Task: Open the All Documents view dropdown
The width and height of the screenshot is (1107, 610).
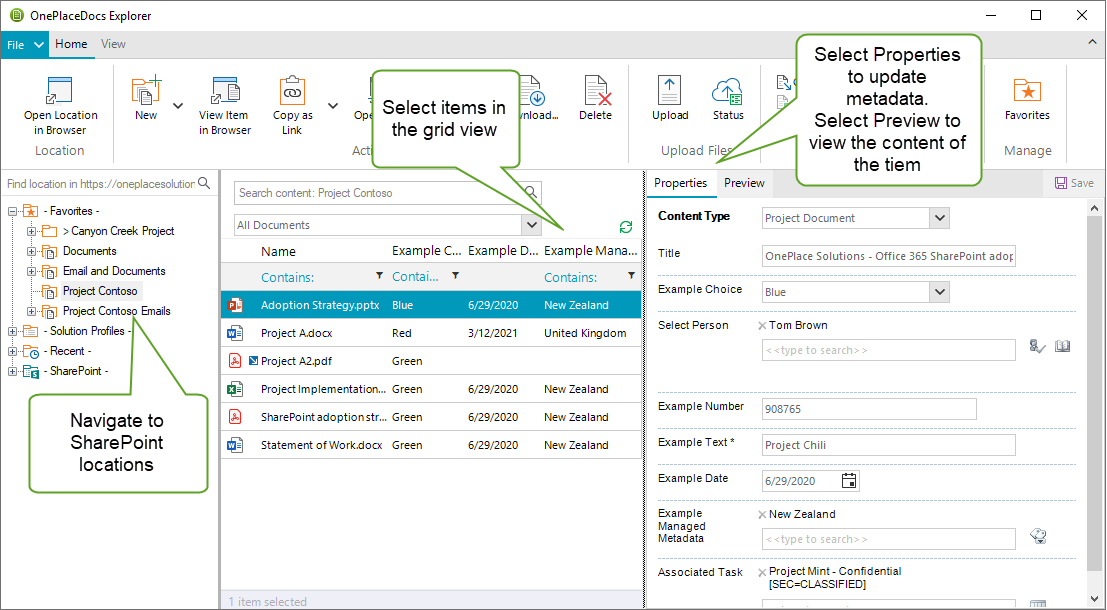Action: 531,224
